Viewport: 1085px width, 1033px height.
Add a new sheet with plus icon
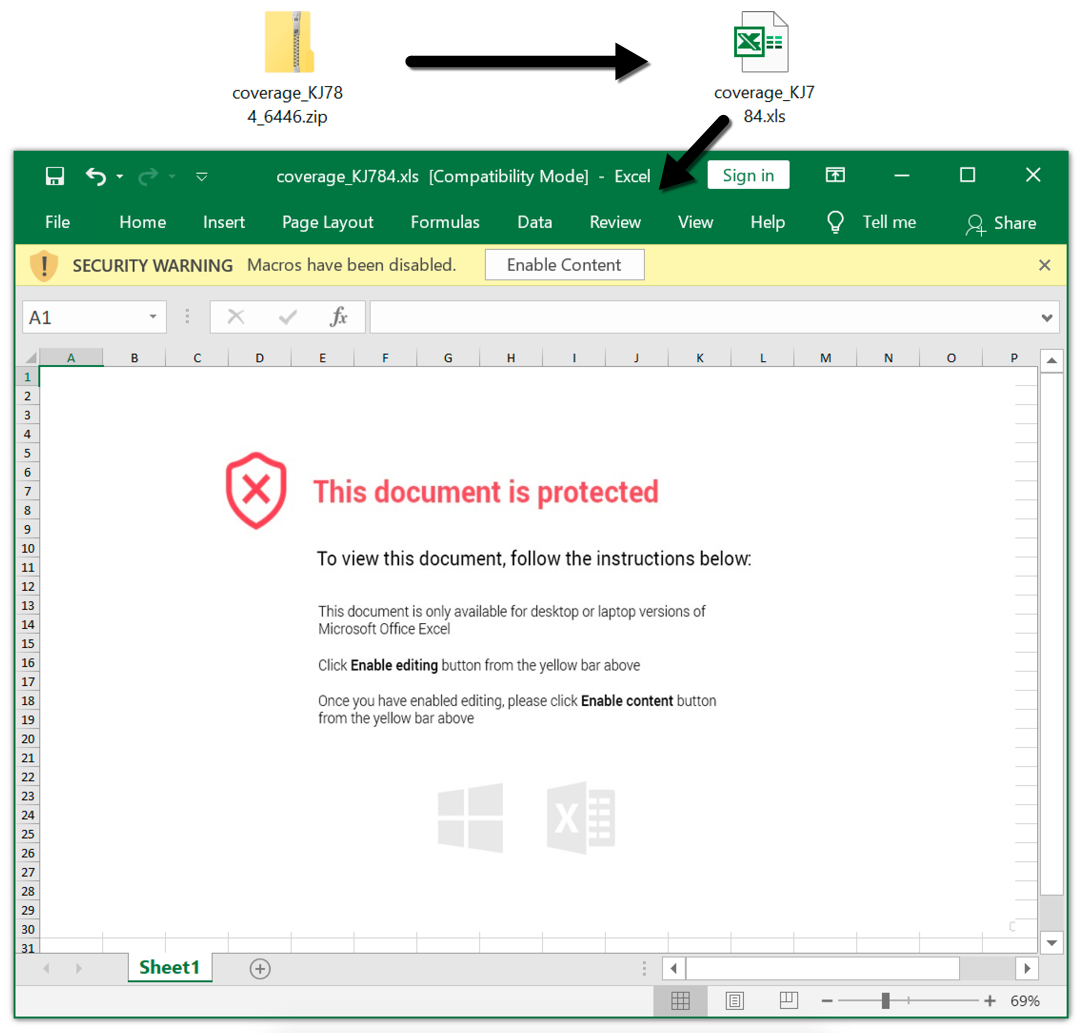pyautogui.click(x=260, y=969)
